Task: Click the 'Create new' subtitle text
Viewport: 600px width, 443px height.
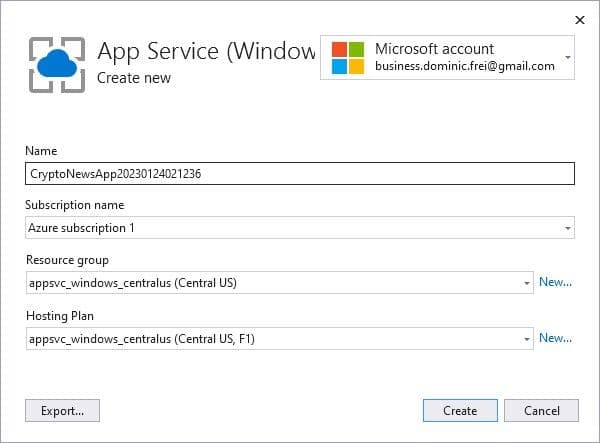Action: point(134,78)
